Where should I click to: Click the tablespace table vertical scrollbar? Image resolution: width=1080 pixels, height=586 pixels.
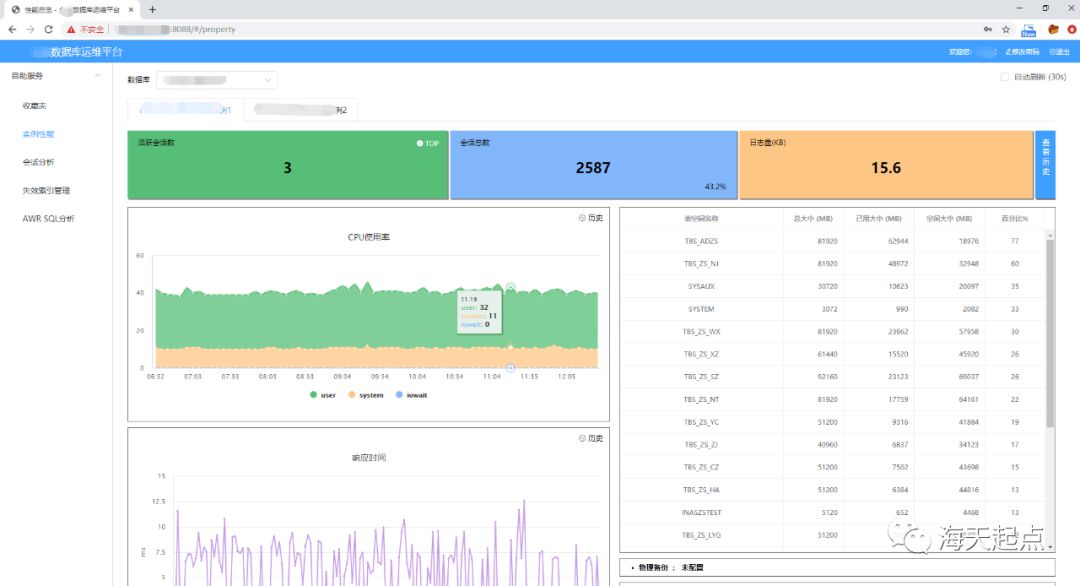point(1050,333)
